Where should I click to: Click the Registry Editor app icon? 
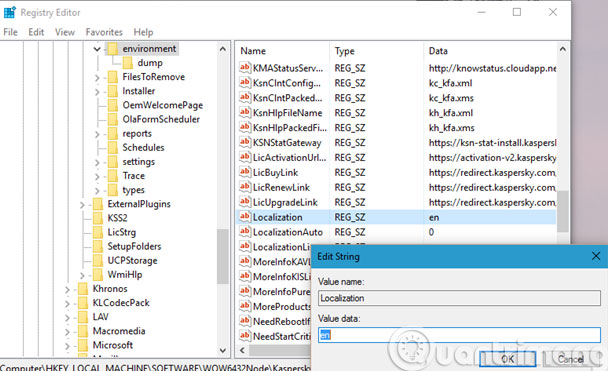(10, 12)
